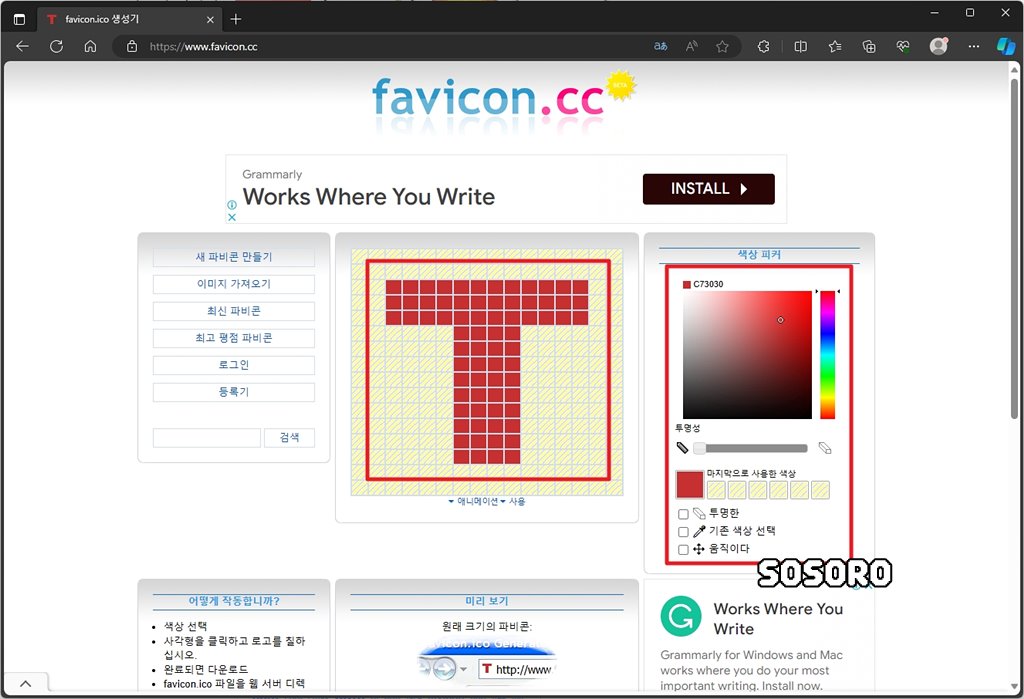The width and height of the screenshot is (1024, 699).
Task: Click 새 파비콘 만들기 menu item
Action: click(x=234, y=257)
